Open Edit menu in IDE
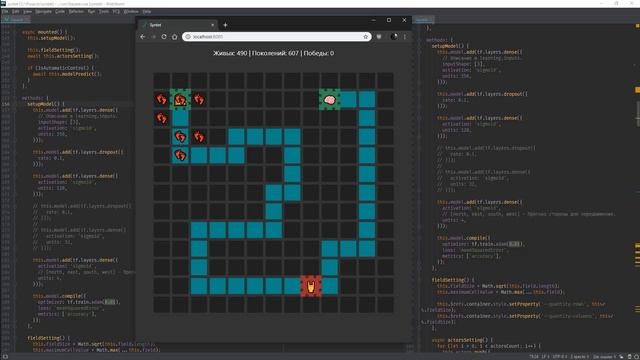Viewport: 640px width, 360px height. tap(16, 11)
